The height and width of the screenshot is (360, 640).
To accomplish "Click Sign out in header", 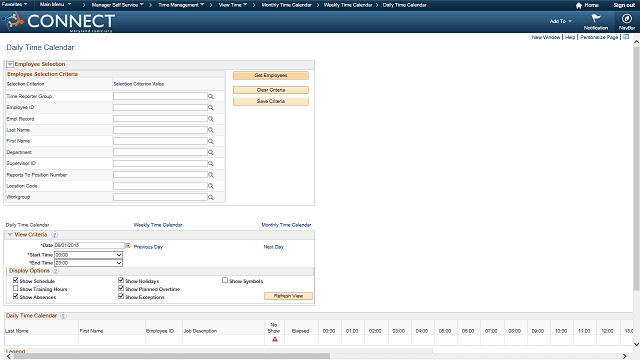I will [x=624, y=5].
